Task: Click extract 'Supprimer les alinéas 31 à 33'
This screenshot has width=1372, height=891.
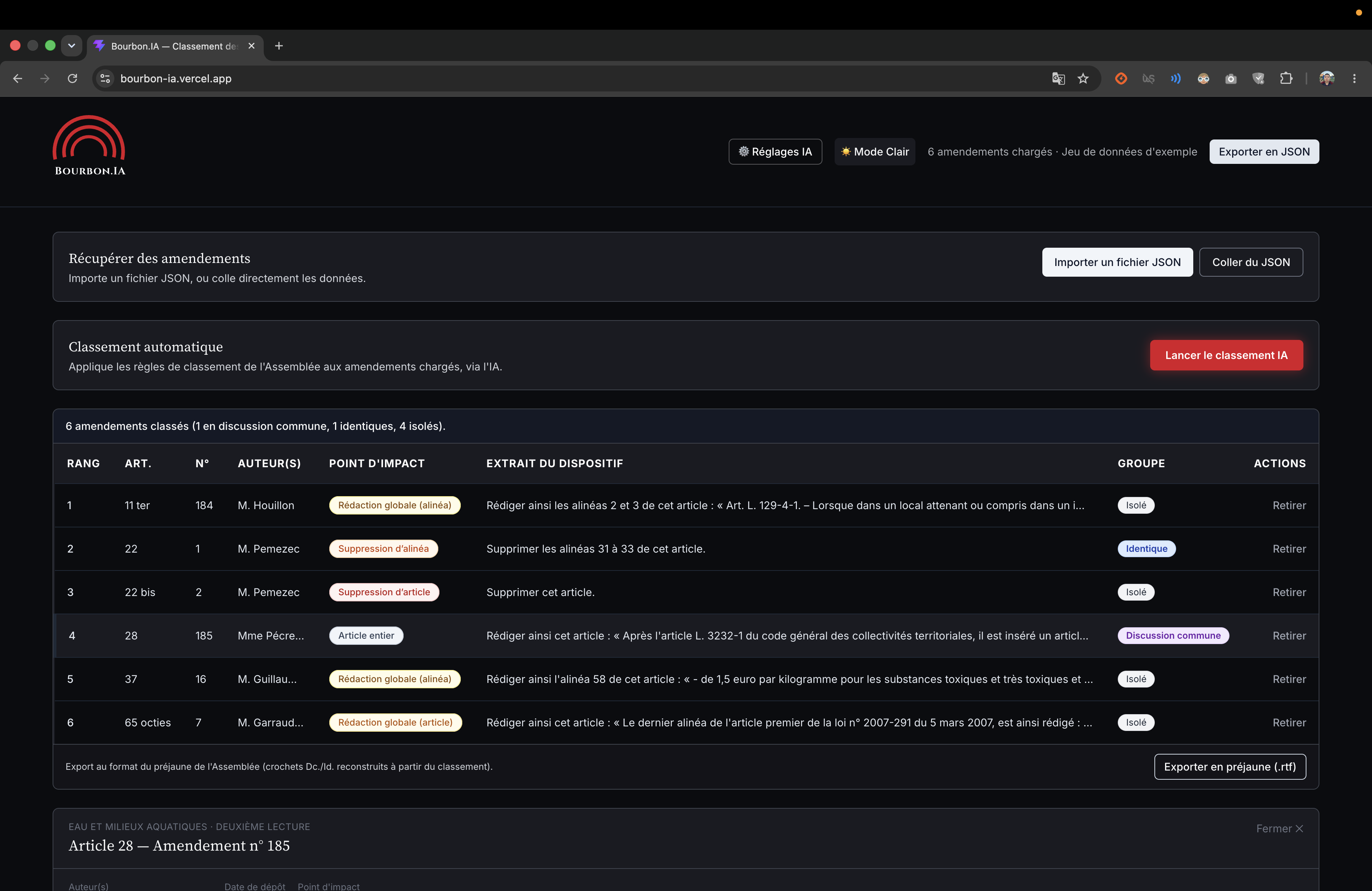Action: click(596, 549)
